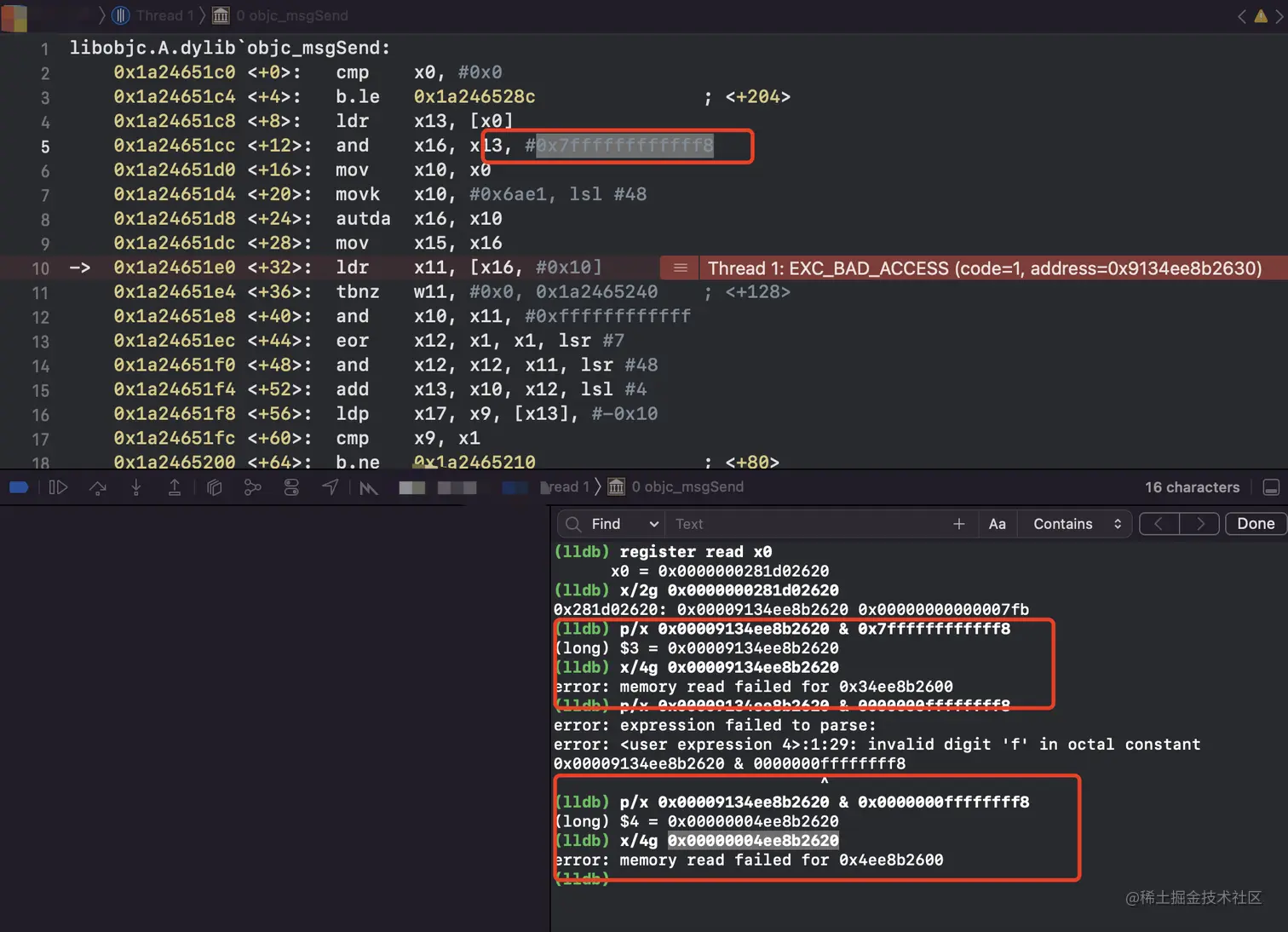Screen dimensions: 1288x932
Task: Toggle the Aa match case option
Action: (x=998, y=524)
